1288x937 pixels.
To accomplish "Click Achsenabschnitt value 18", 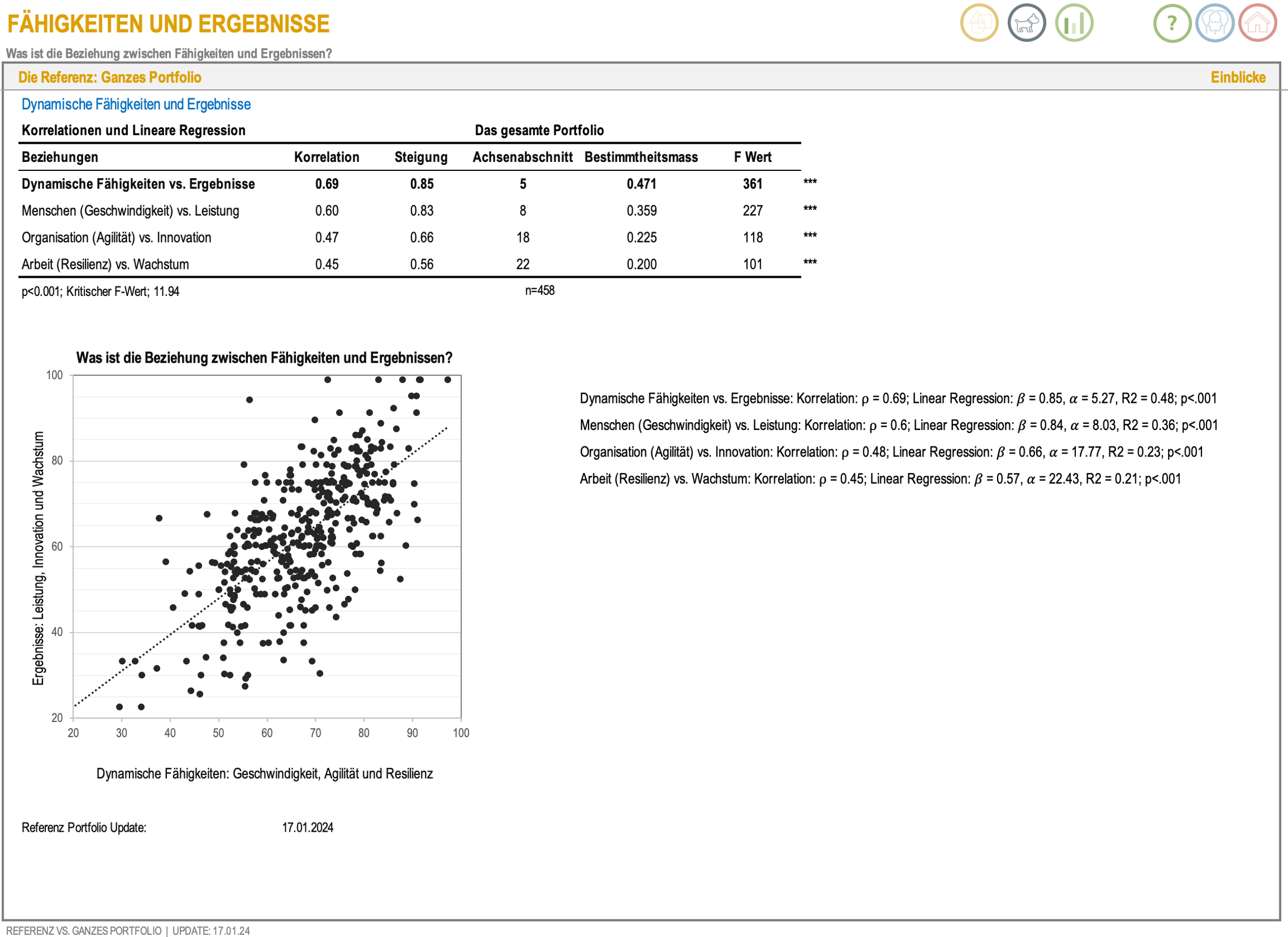I will [x=523, y=238].
